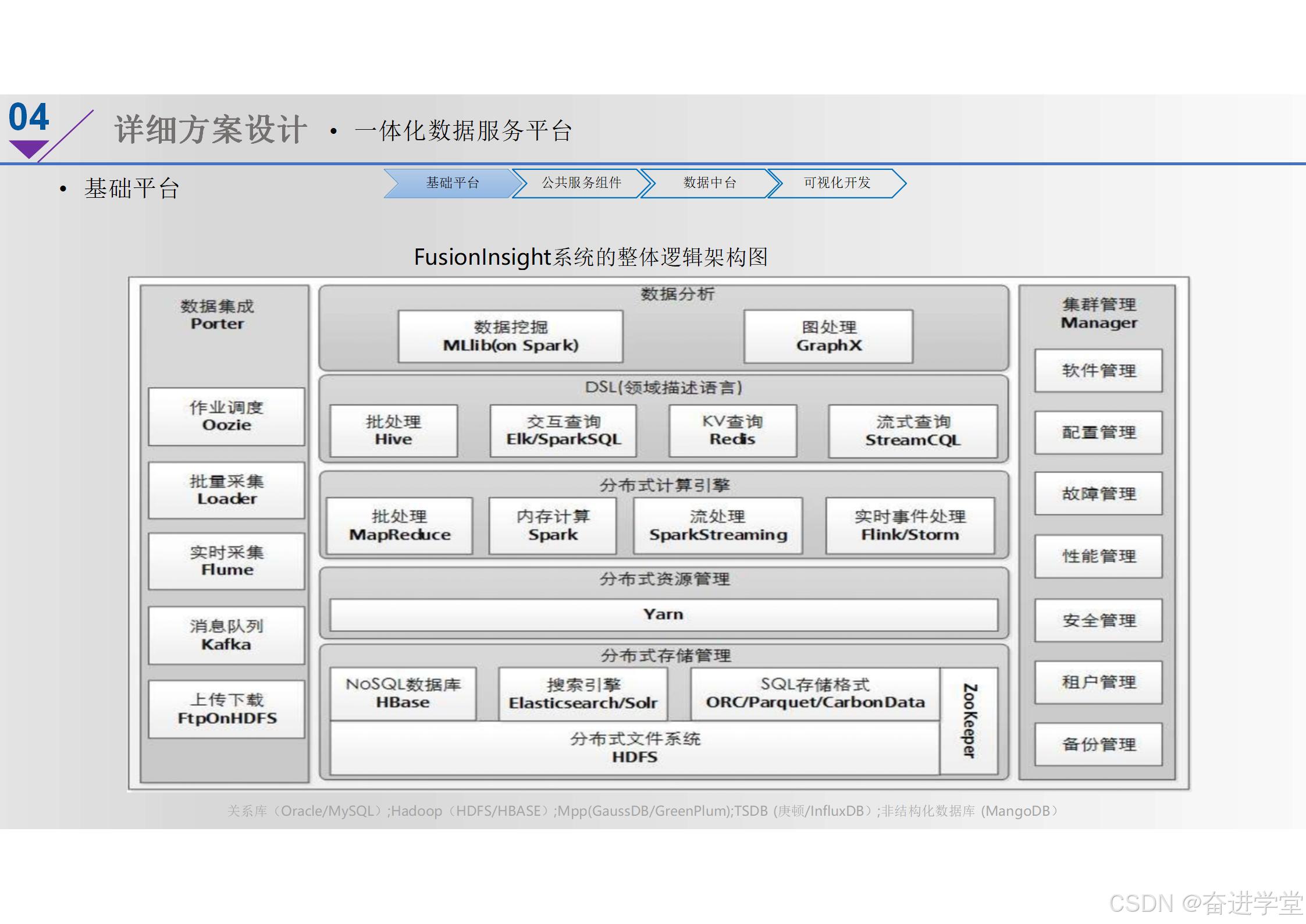Viewport: 1306px width, 924px height.
Task: Click the FusionInsight系统的整体逻辑架构图 title
Action: [x=591, y=257]
